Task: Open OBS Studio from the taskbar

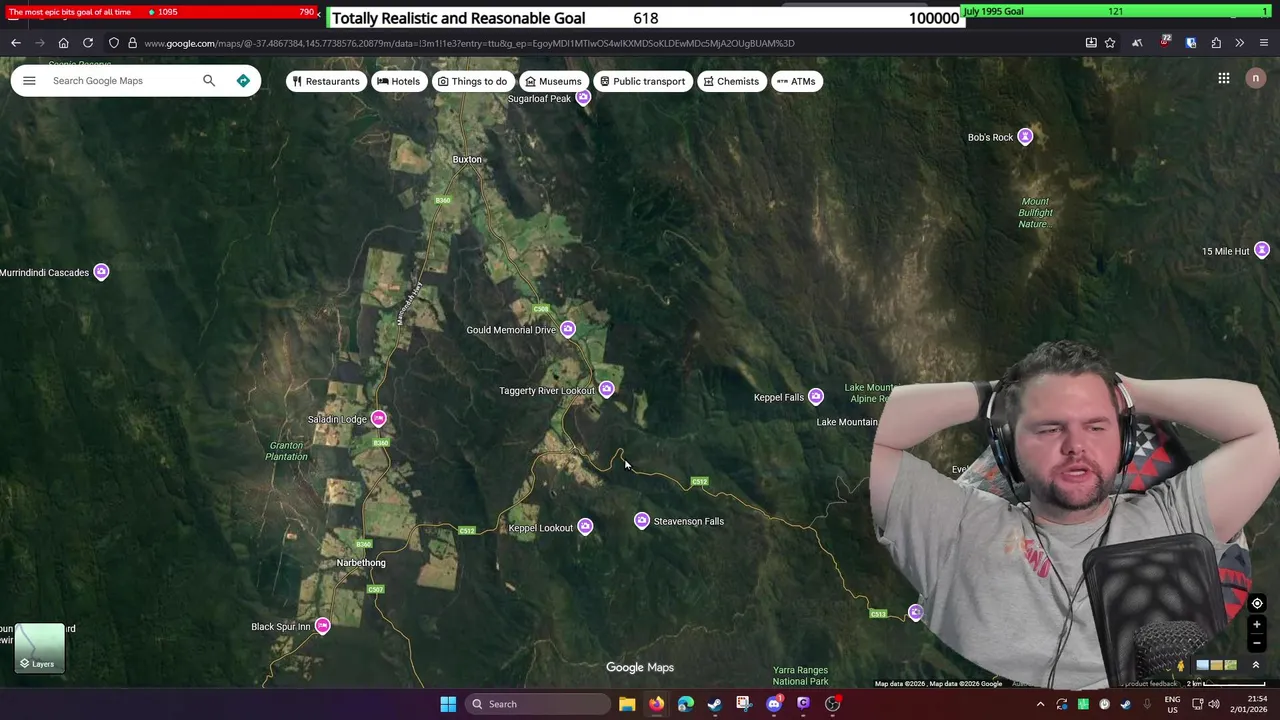Action: click(832, 704)
